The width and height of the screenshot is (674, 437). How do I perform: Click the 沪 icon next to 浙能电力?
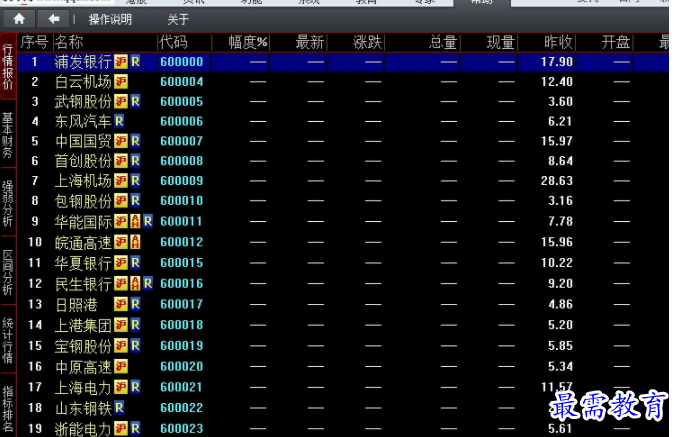[x=121, y=428]
